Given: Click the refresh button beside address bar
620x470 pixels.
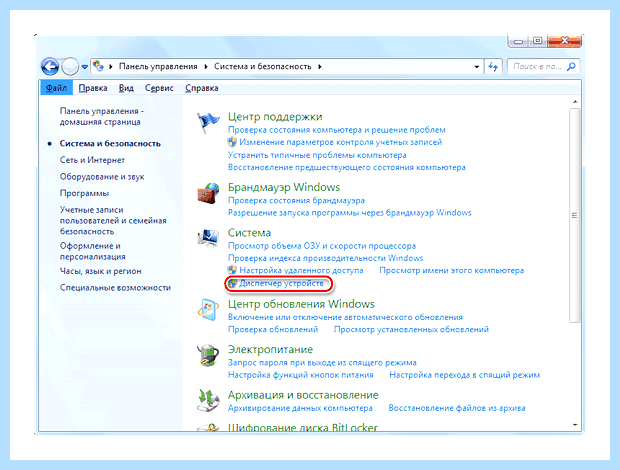Looking at the screenshot, I should (493, 66).
